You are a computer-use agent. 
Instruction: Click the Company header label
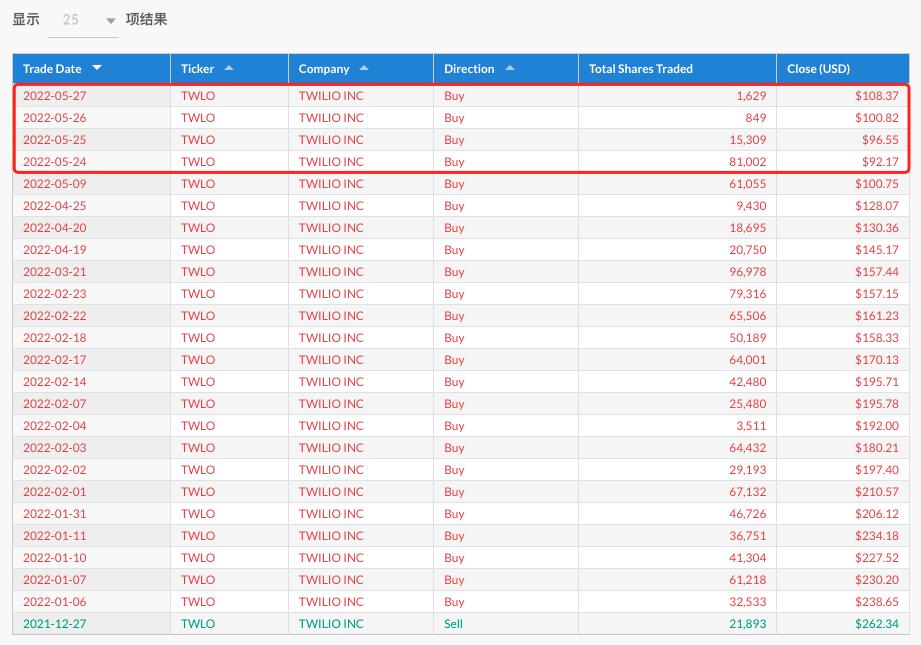tap(324, 69)
